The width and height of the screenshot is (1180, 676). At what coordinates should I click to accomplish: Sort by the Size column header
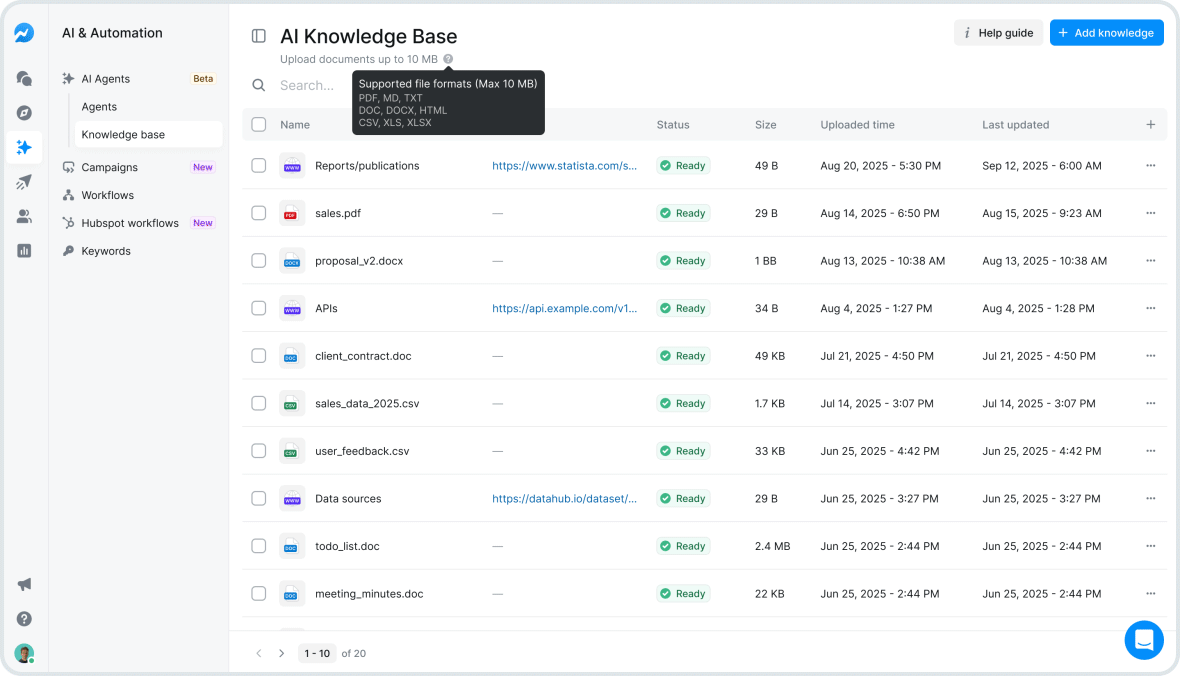pyautogui.click(x=765, y=124)
